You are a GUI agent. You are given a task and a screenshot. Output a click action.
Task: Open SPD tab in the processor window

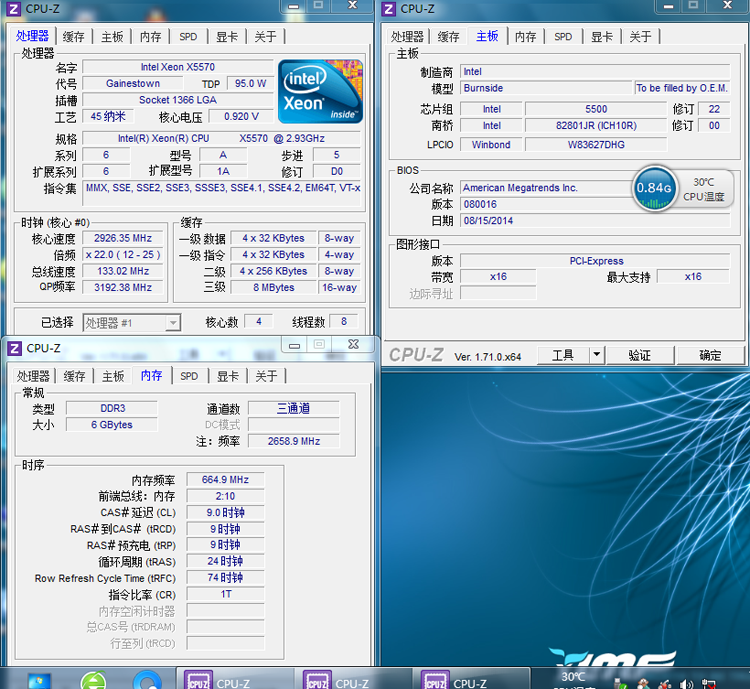(x=188, y=37)
